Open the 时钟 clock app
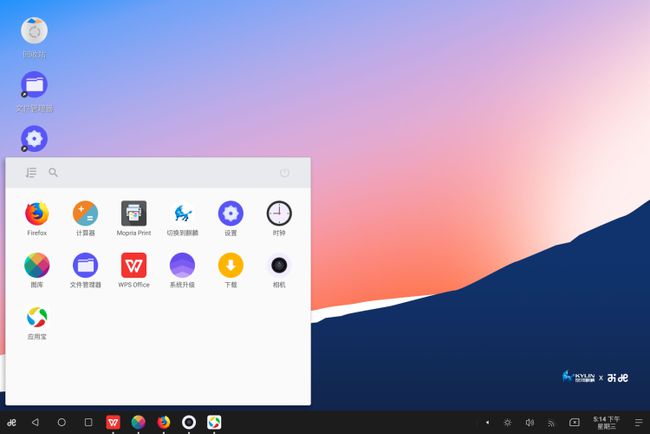This screenshot has height=434, width=650. [x=279, y=214]
